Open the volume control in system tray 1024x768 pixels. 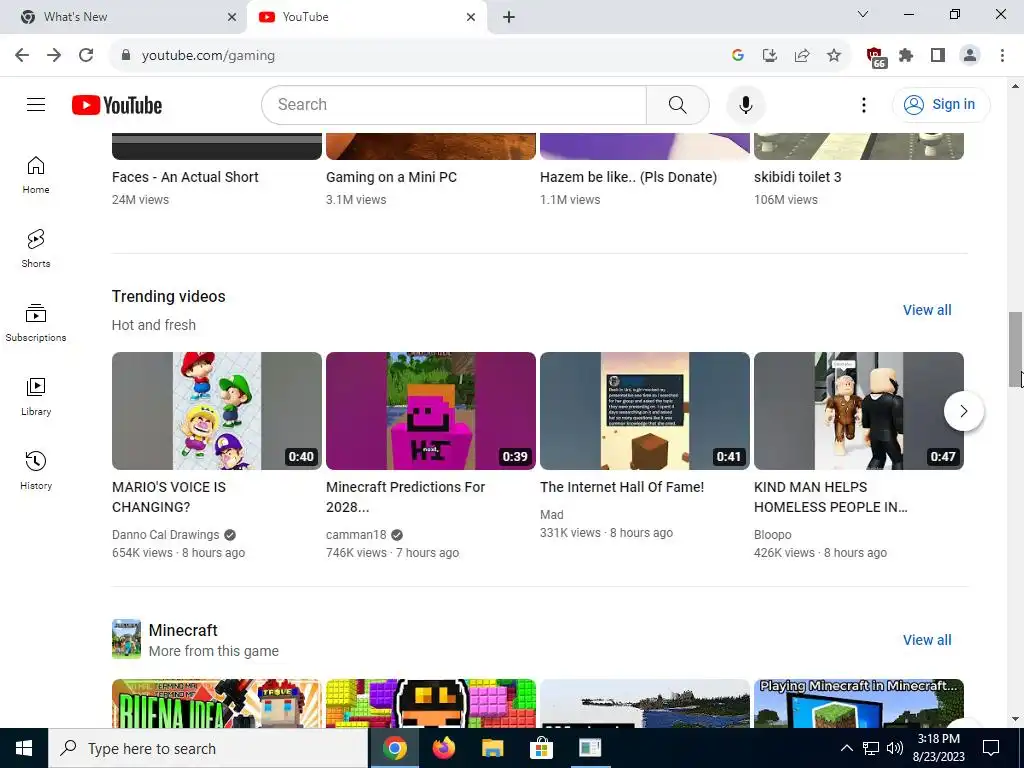click(895, 748)
